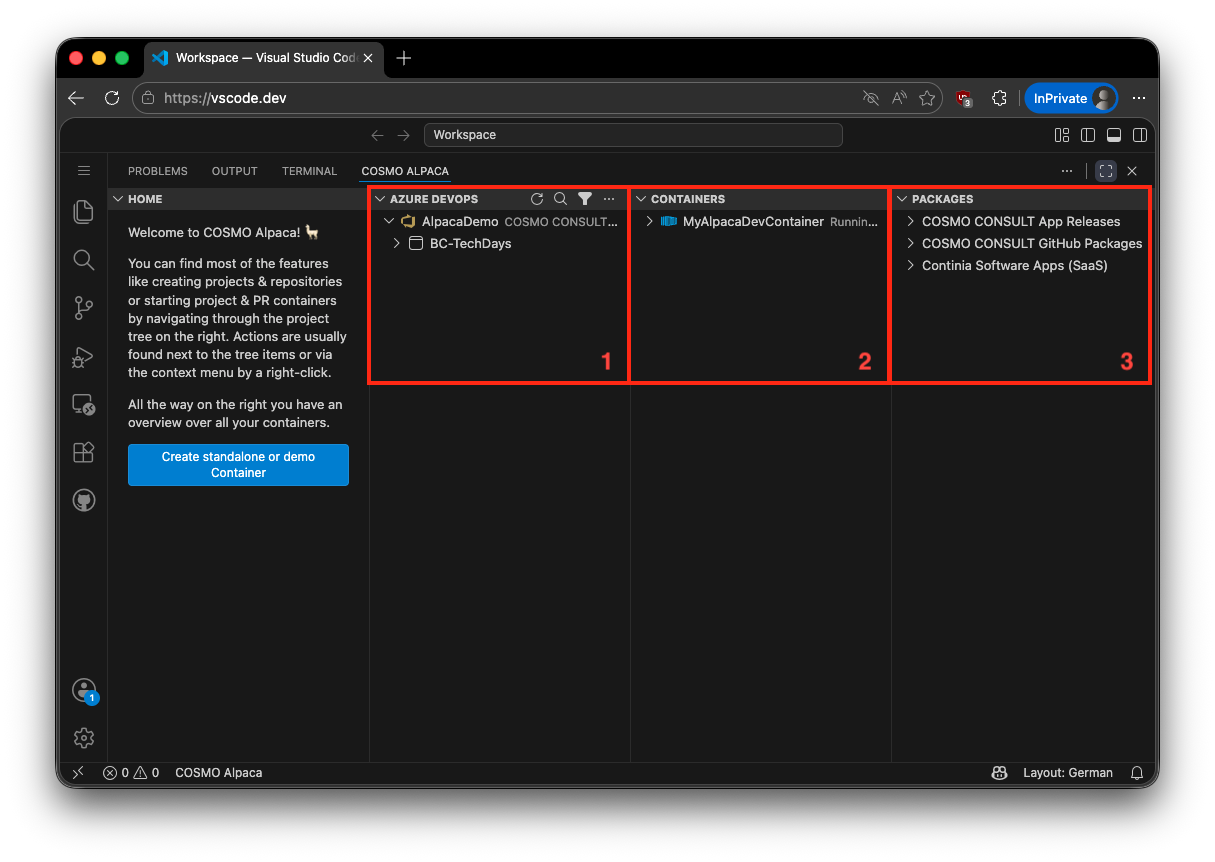1215x862 pixels.
Task: Switch to the TERMINAL tab
Action: tap(310, 171)
